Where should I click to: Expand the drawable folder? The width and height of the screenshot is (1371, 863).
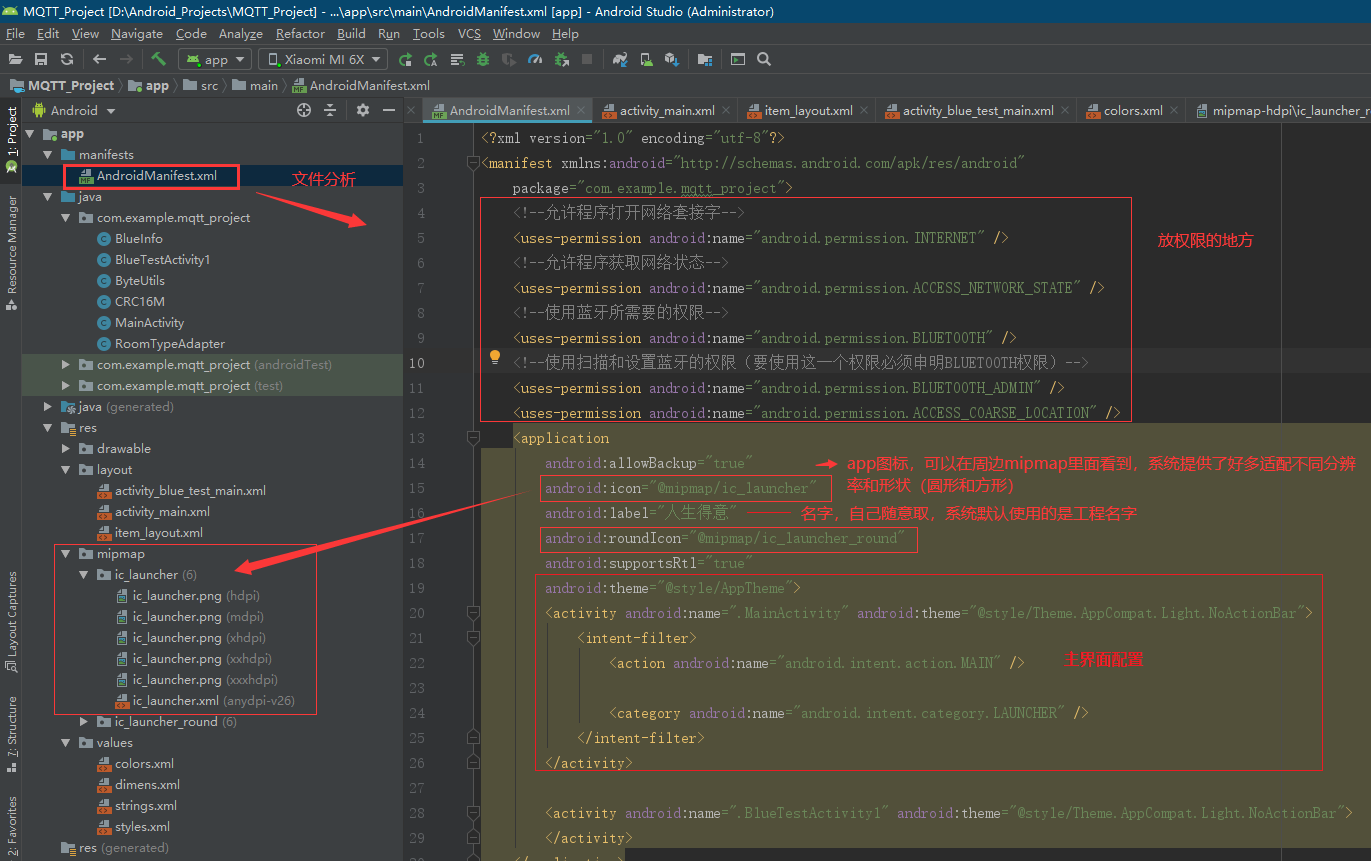66,449
